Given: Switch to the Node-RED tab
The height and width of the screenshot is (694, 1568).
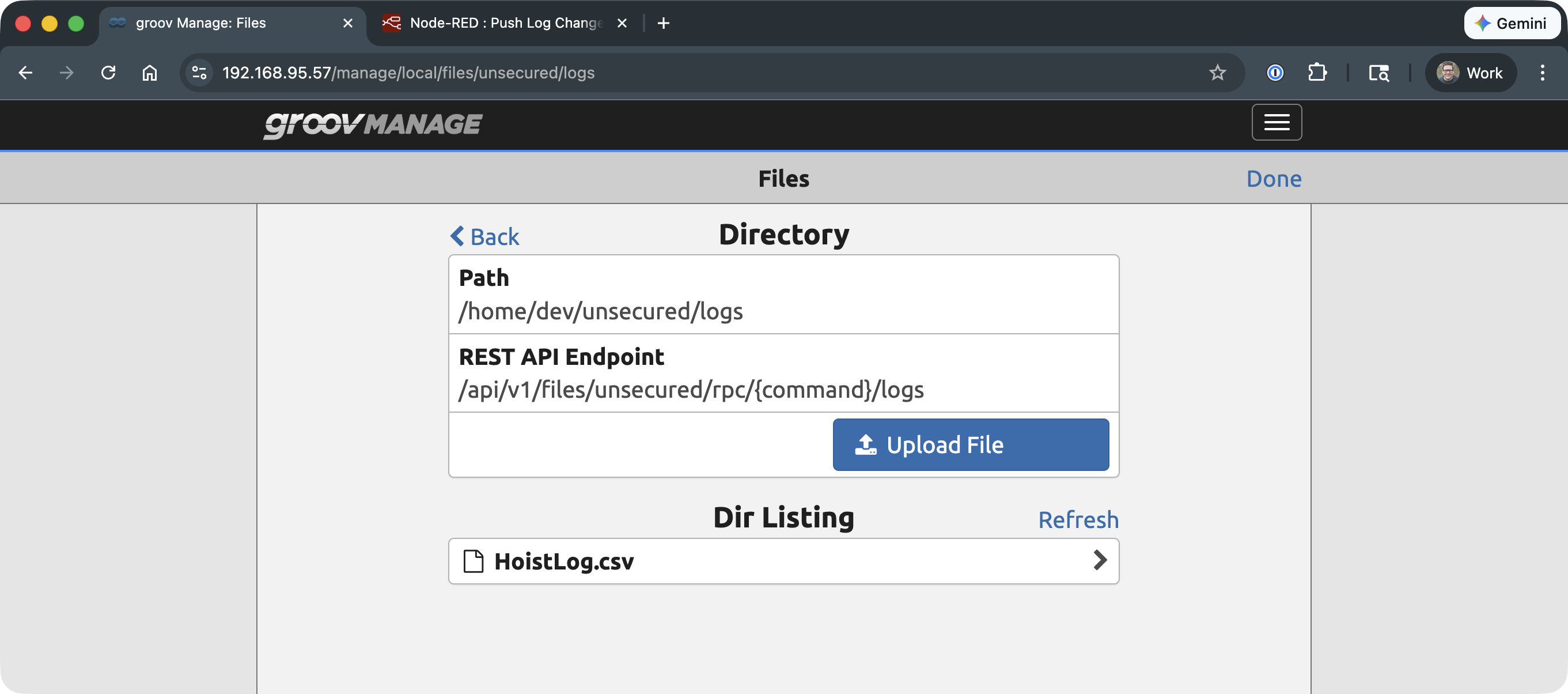Looking at the screenshot, I should [x=505, y=23].
